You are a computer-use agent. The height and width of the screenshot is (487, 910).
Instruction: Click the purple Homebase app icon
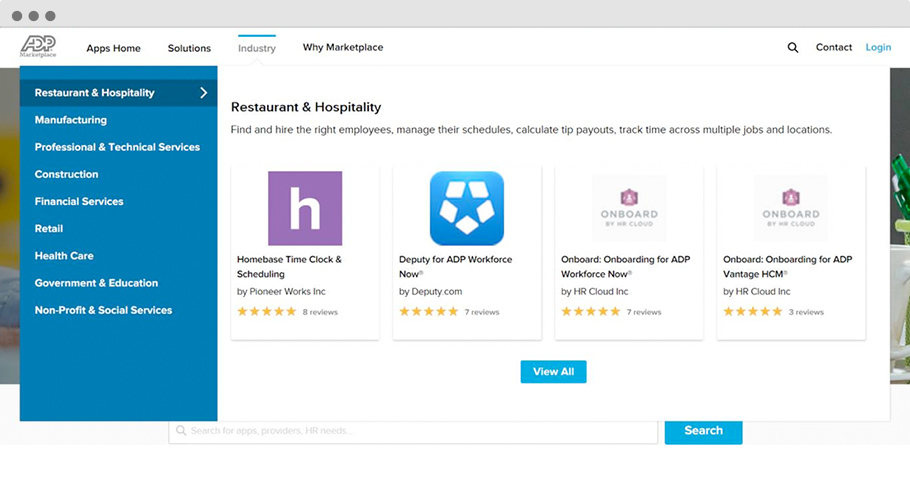click(305, 208)
